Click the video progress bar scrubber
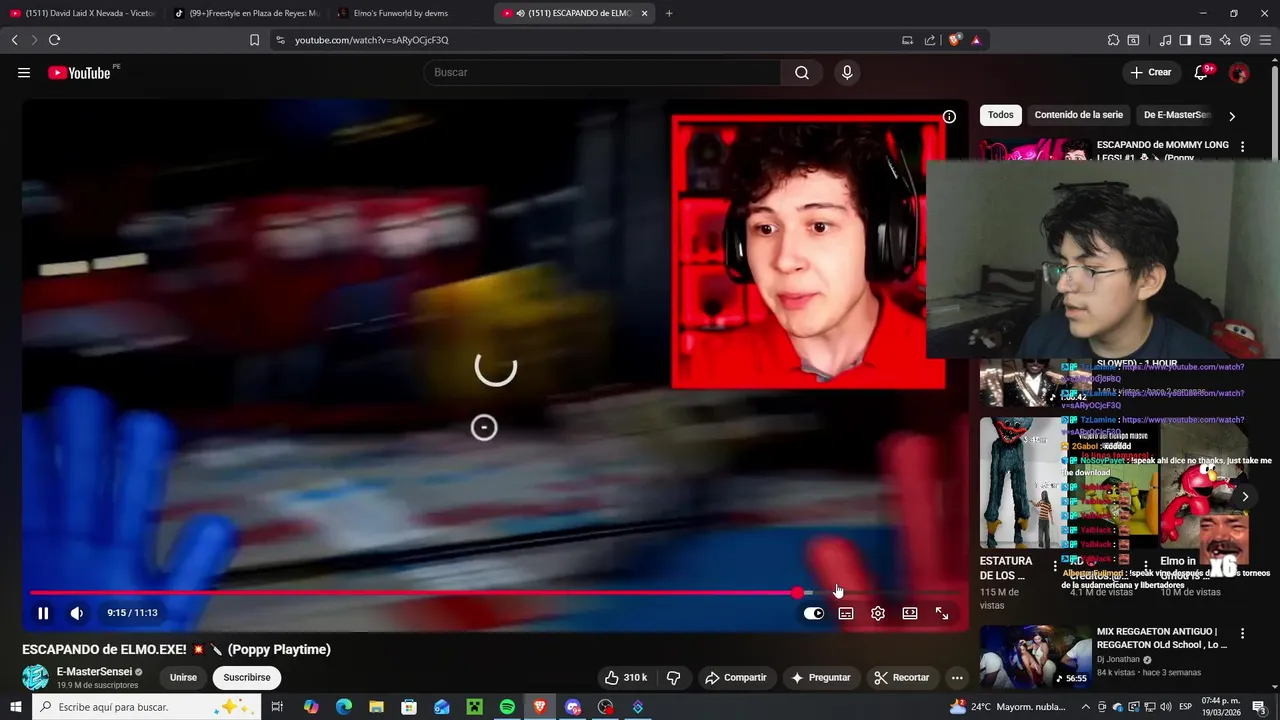The image size is (1280, 720). pos(797,593)
